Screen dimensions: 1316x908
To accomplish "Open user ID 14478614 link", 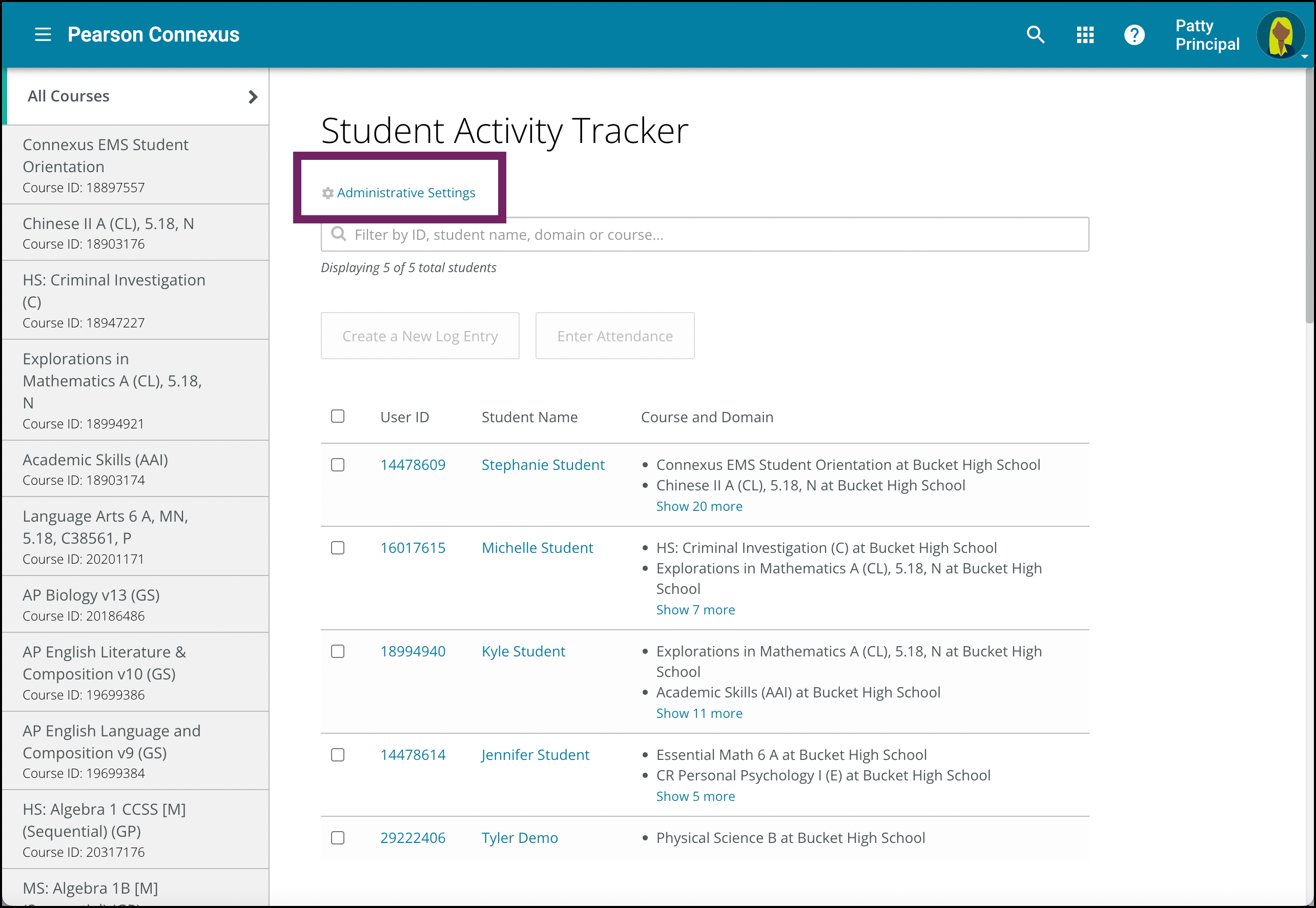I will pyautogui.click(x=413, y=755).
